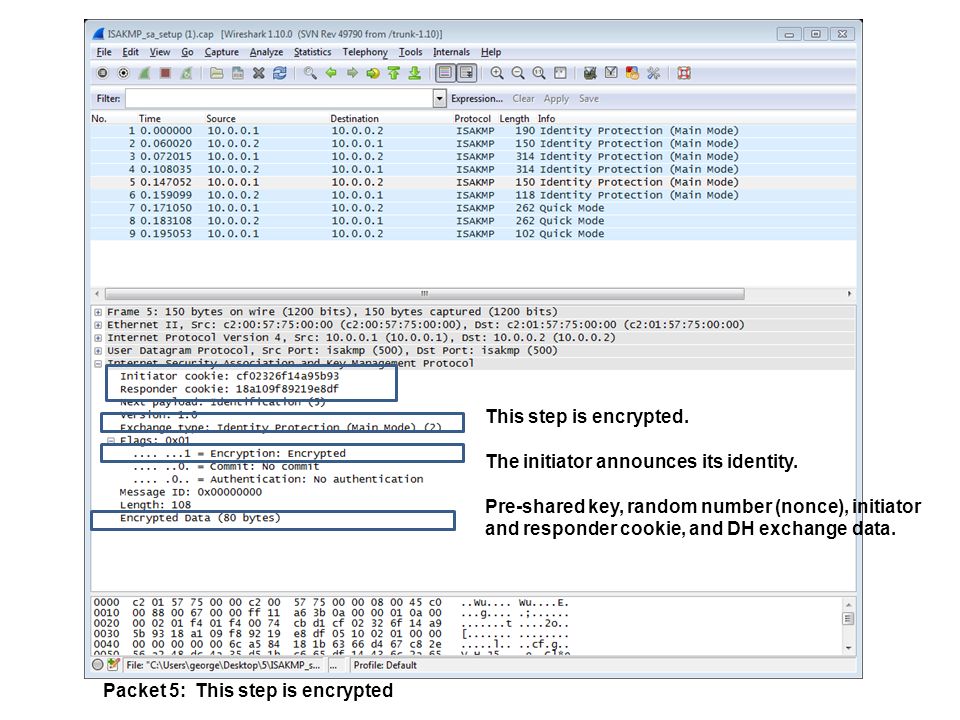
Task: Open the Tools menu
Action: tap(410, 52)
